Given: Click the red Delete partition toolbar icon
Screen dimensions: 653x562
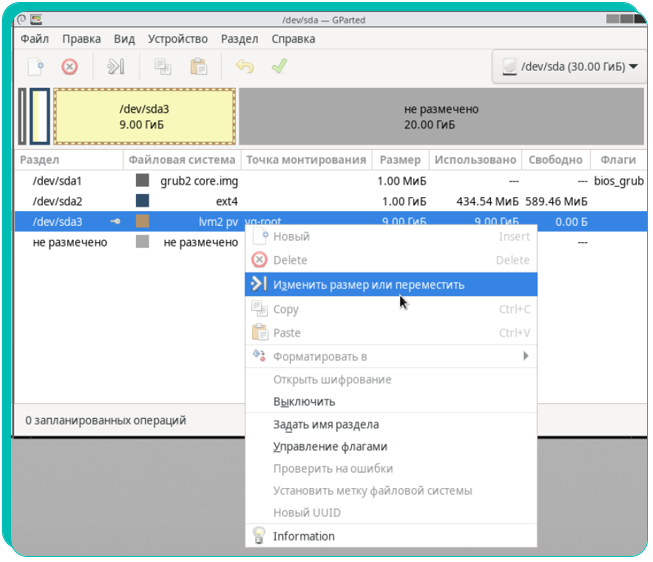Looking at the screenshot, I should coord(70,67).
